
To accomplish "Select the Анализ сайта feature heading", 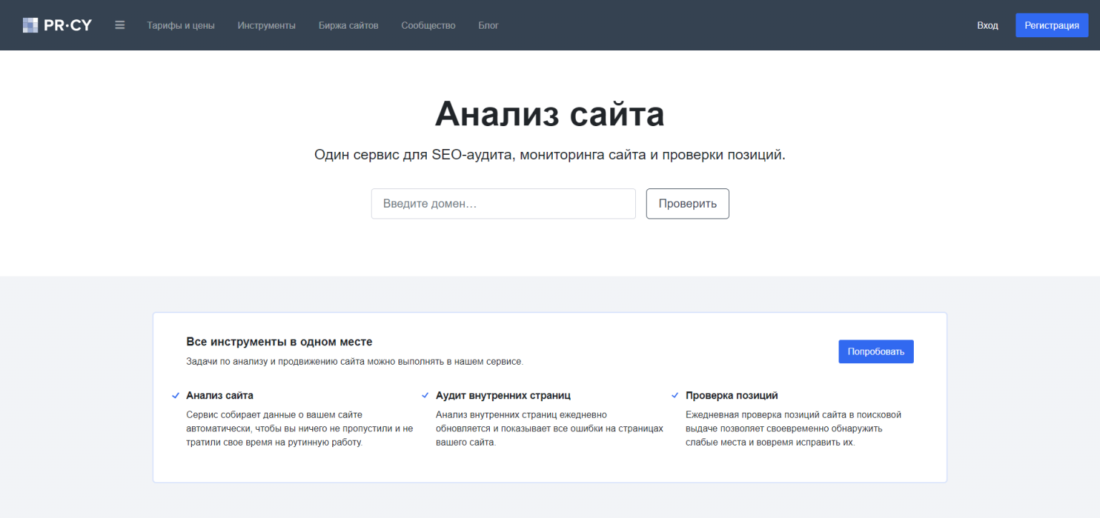I will click(x=220, y=395).
